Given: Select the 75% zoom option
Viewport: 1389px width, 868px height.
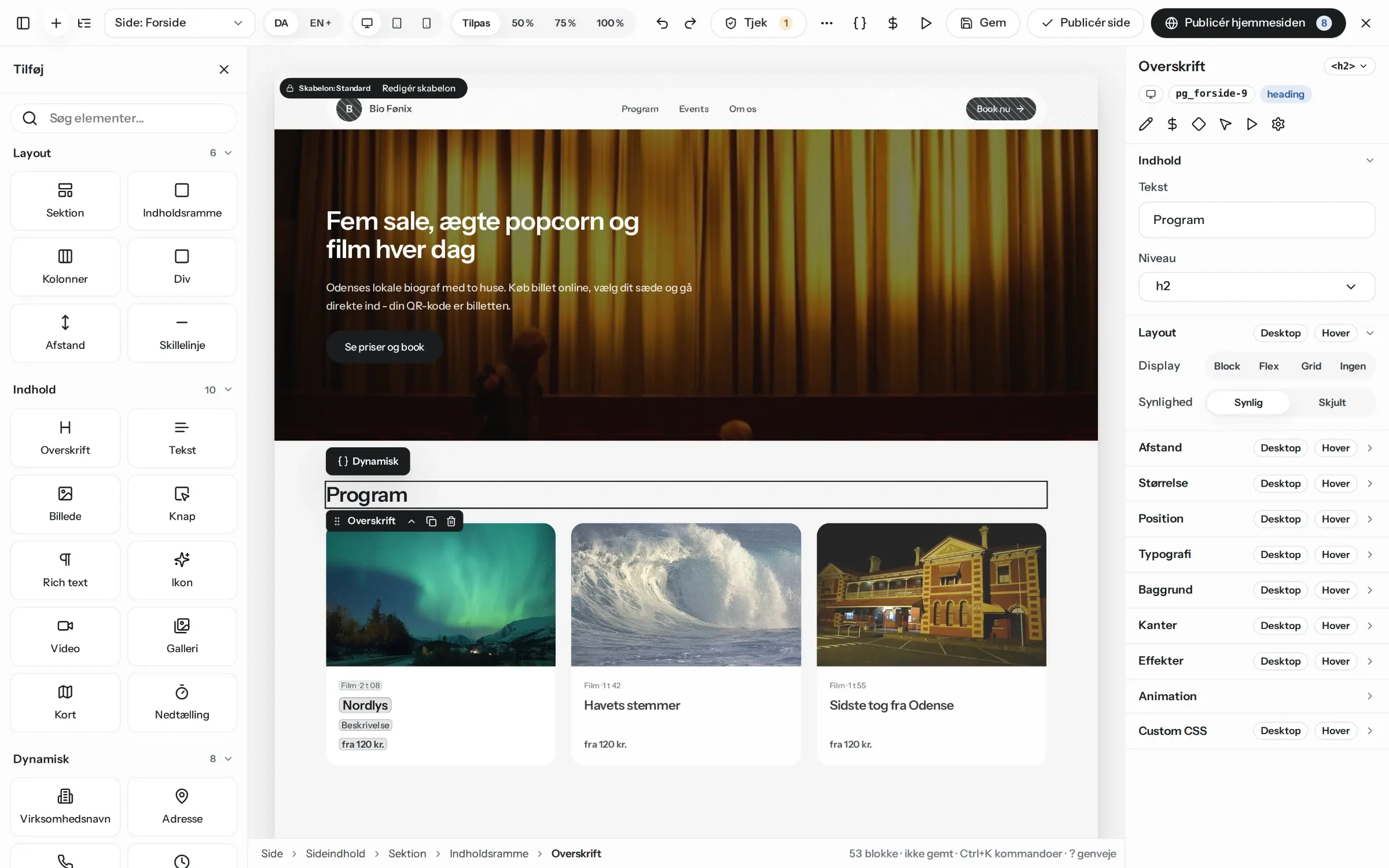Looking at the screenshot, I should point(565,23).
